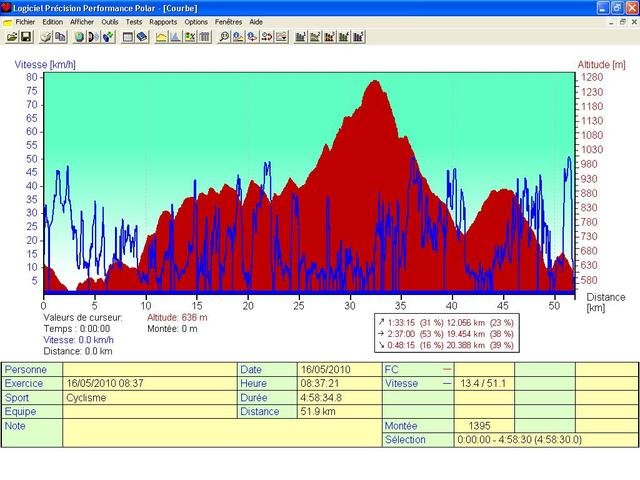Click the vertical bars chart icon
This screenshot has width=640, height=480.
(x=204, y=37)
